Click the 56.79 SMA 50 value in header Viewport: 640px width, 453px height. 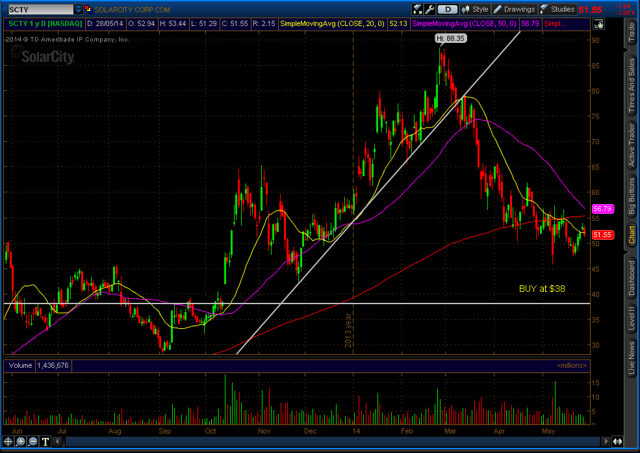coord(530,24)
